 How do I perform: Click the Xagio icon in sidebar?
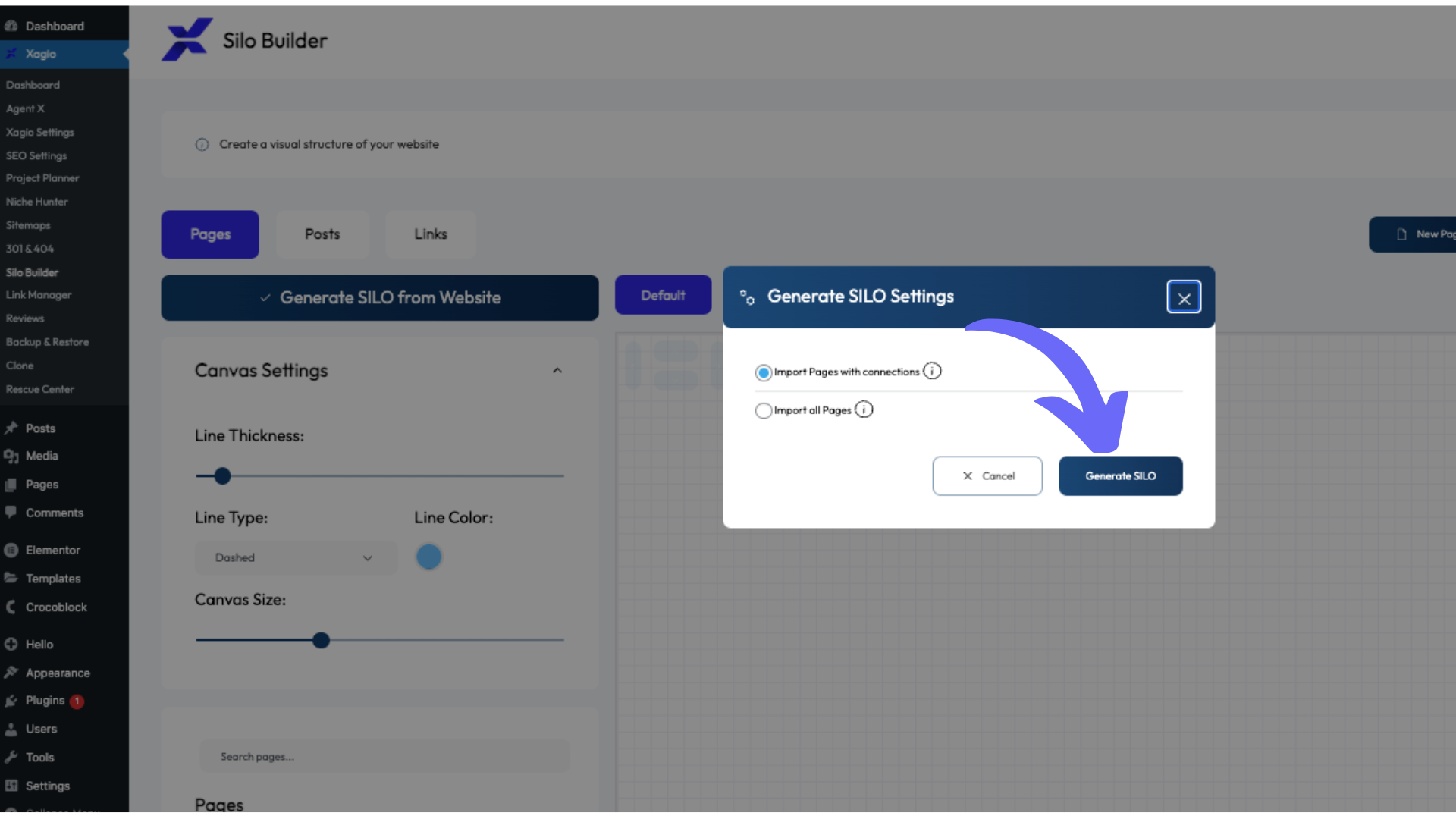[11, 54]
